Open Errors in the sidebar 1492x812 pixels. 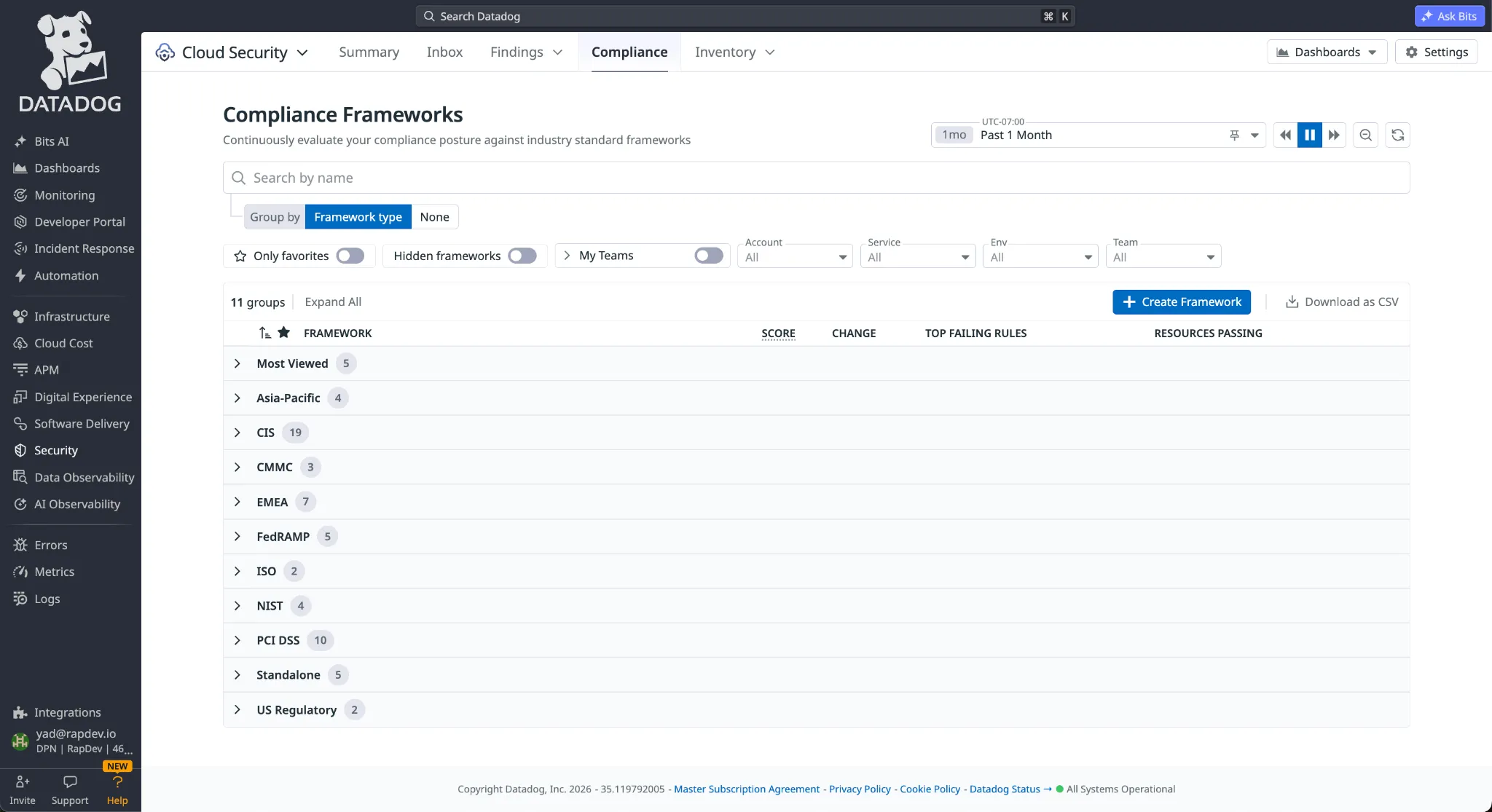pos(40,545)
